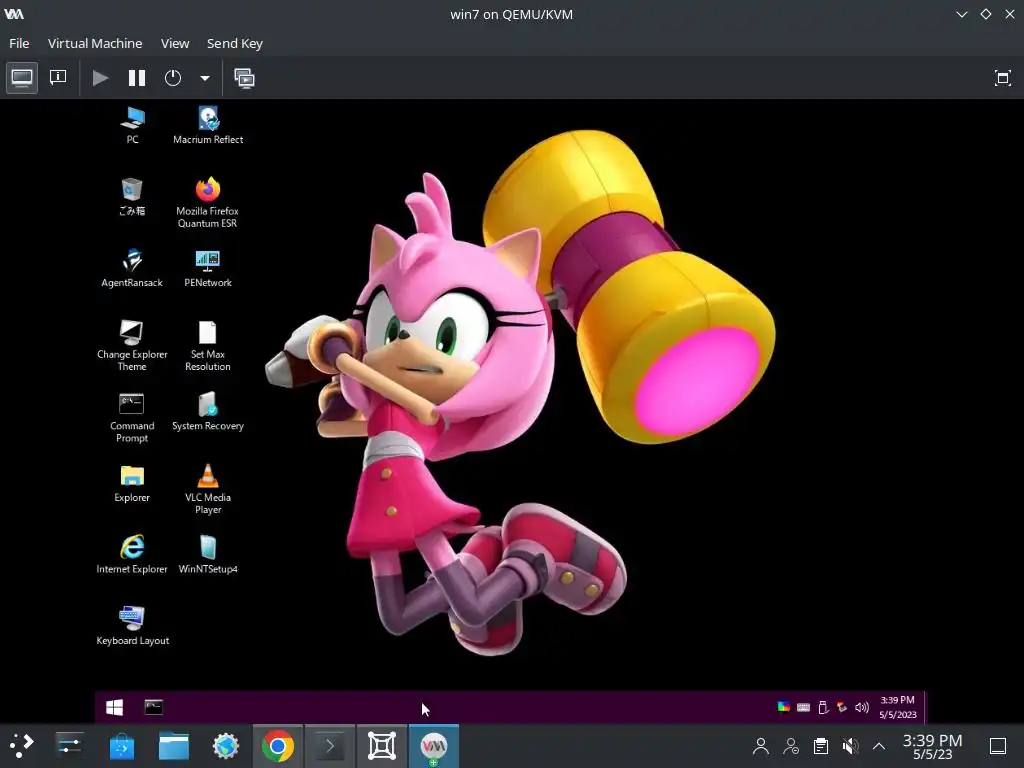
Task: Click host show desktop button
Action: pos(998,746)
